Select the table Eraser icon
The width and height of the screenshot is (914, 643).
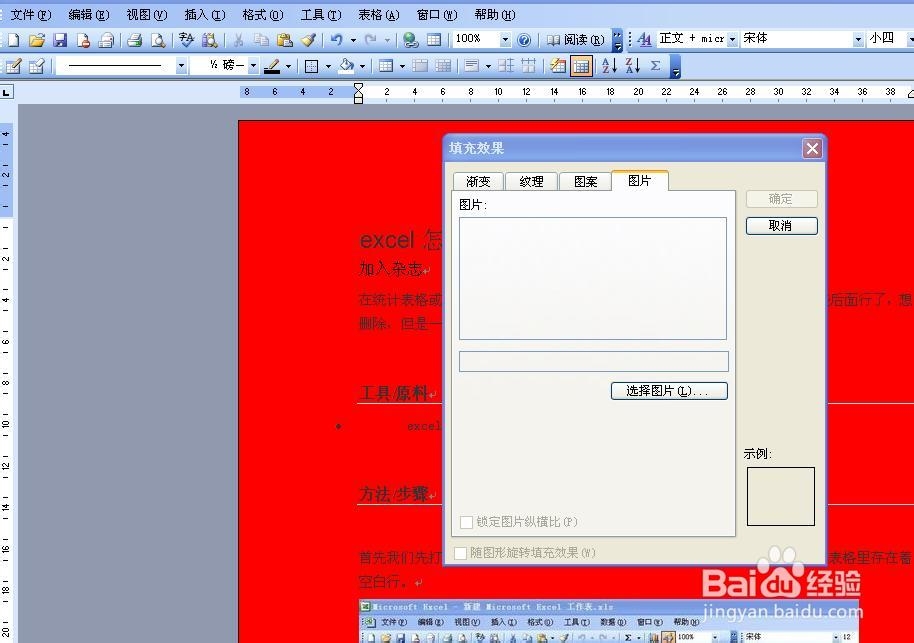point(37,66)
